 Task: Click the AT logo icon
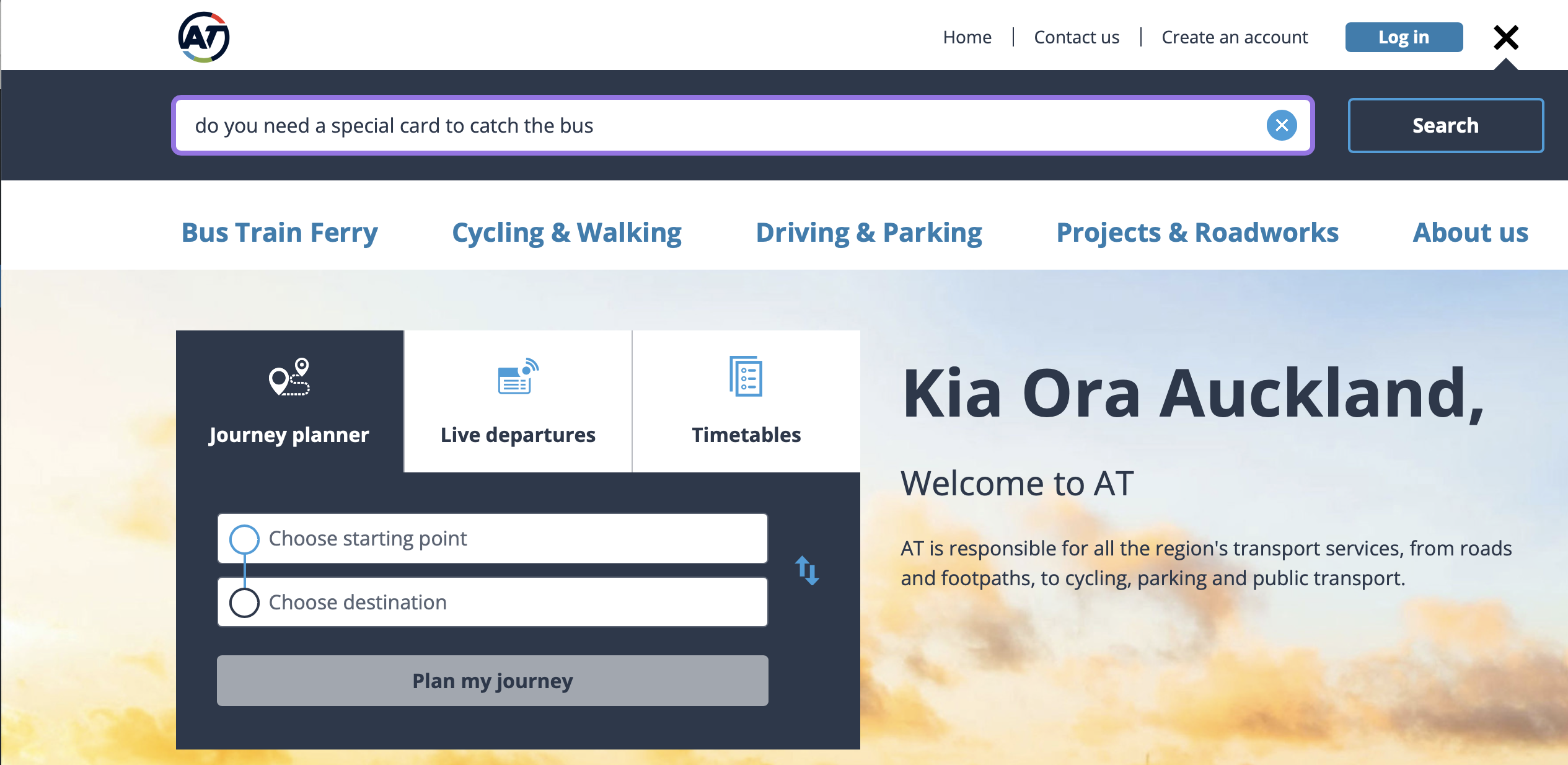click(x=204, y=37)
